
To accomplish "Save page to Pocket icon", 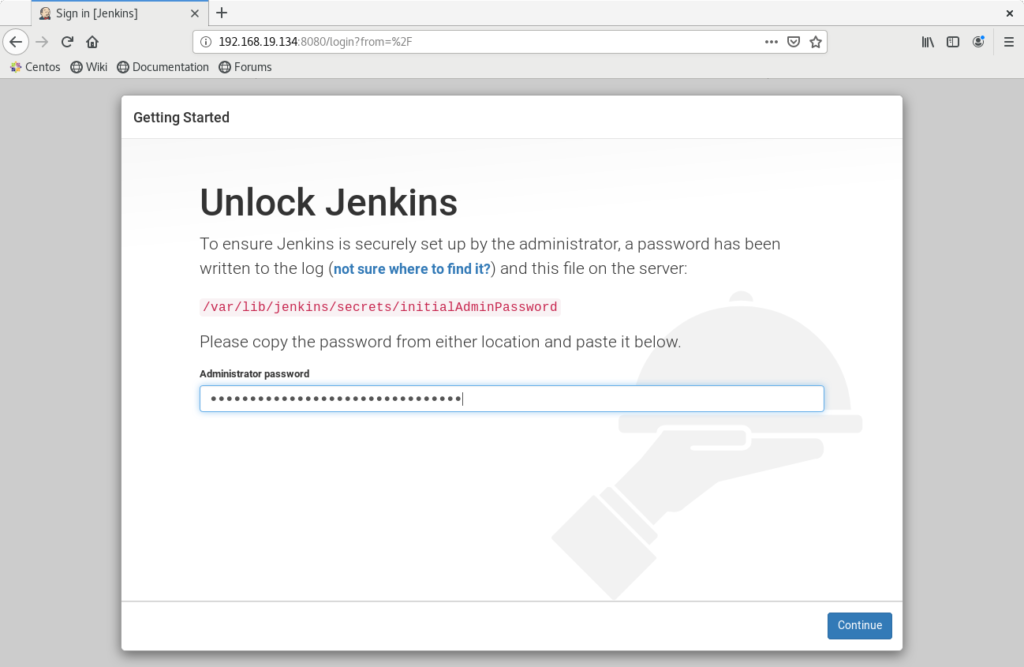I will pos(793,42).
